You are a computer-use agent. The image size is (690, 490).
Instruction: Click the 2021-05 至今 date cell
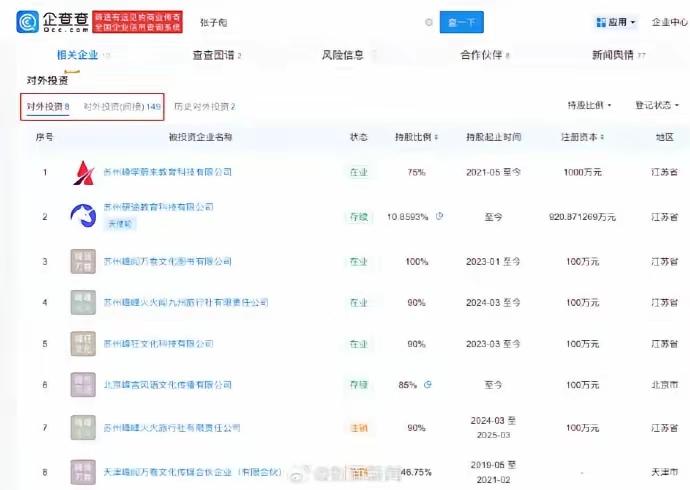tap(493, 172)
